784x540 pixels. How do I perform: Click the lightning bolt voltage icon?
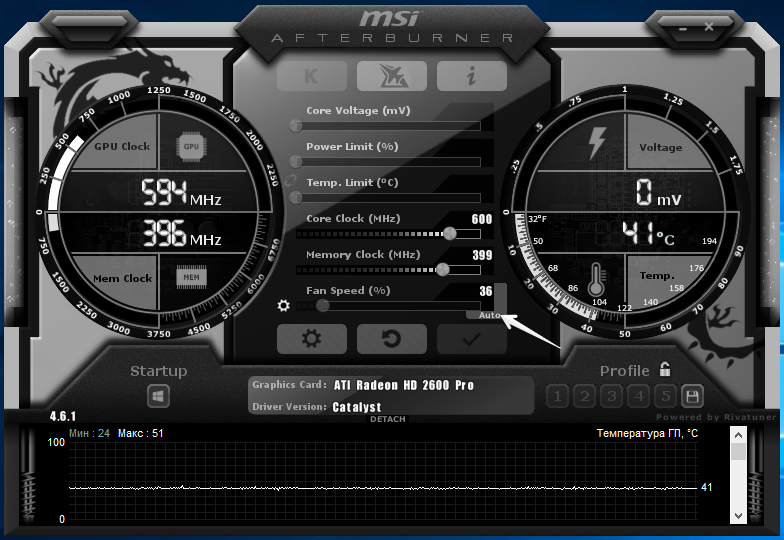(x=597, y=143)
